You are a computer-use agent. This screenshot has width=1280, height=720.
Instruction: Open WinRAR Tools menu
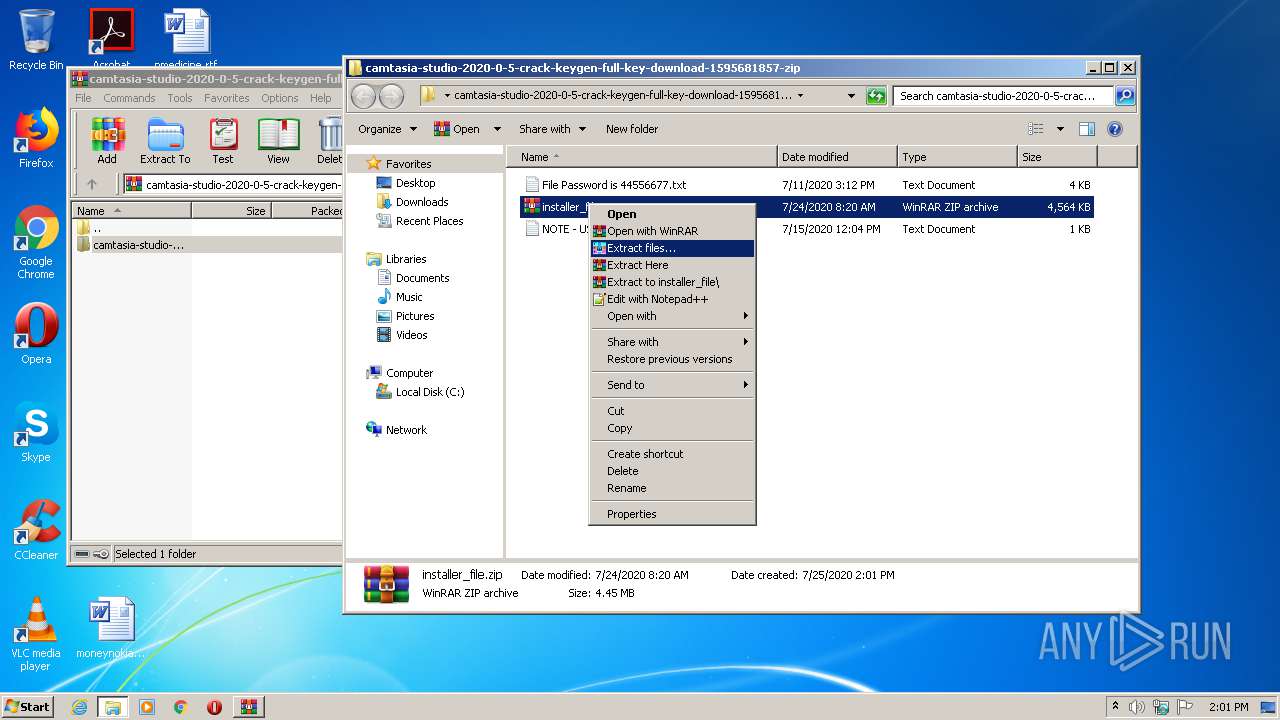coord(180,98)
